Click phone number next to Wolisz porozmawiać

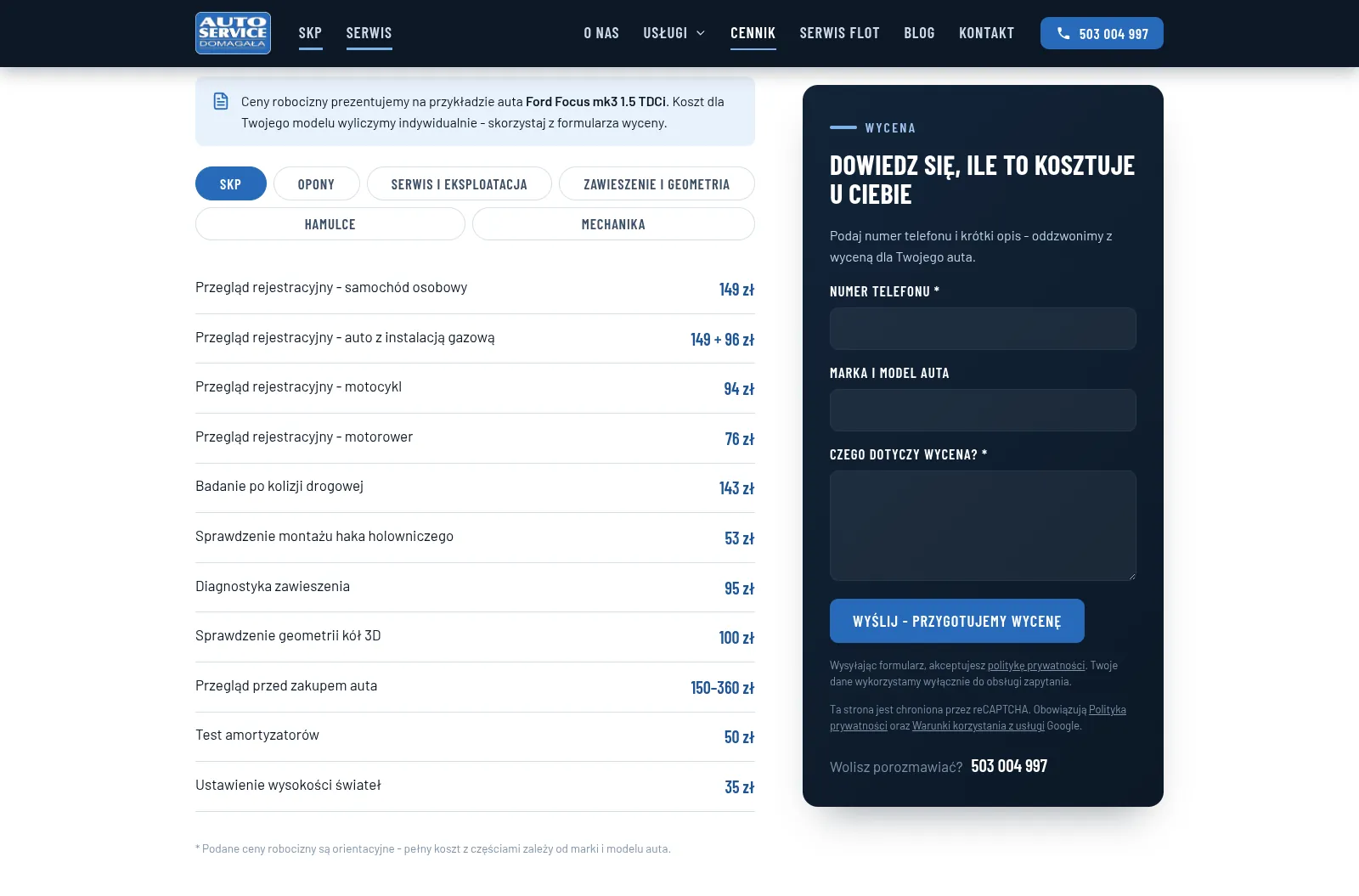1009,766
